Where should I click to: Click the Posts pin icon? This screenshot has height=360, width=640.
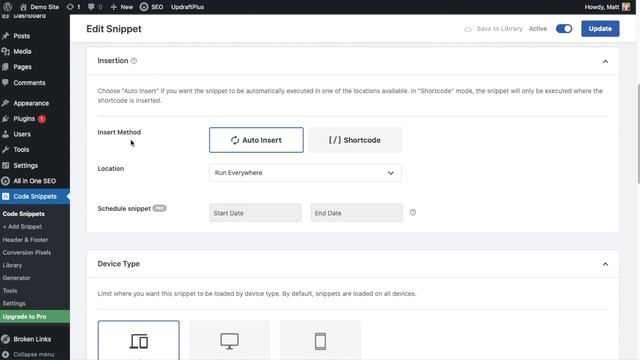click(x=5, y=36)
